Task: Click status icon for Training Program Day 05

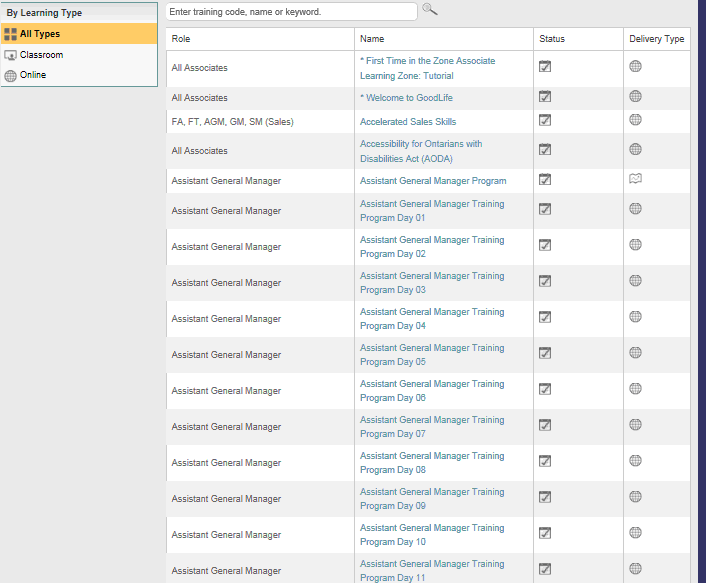Action: pos(545,353)
